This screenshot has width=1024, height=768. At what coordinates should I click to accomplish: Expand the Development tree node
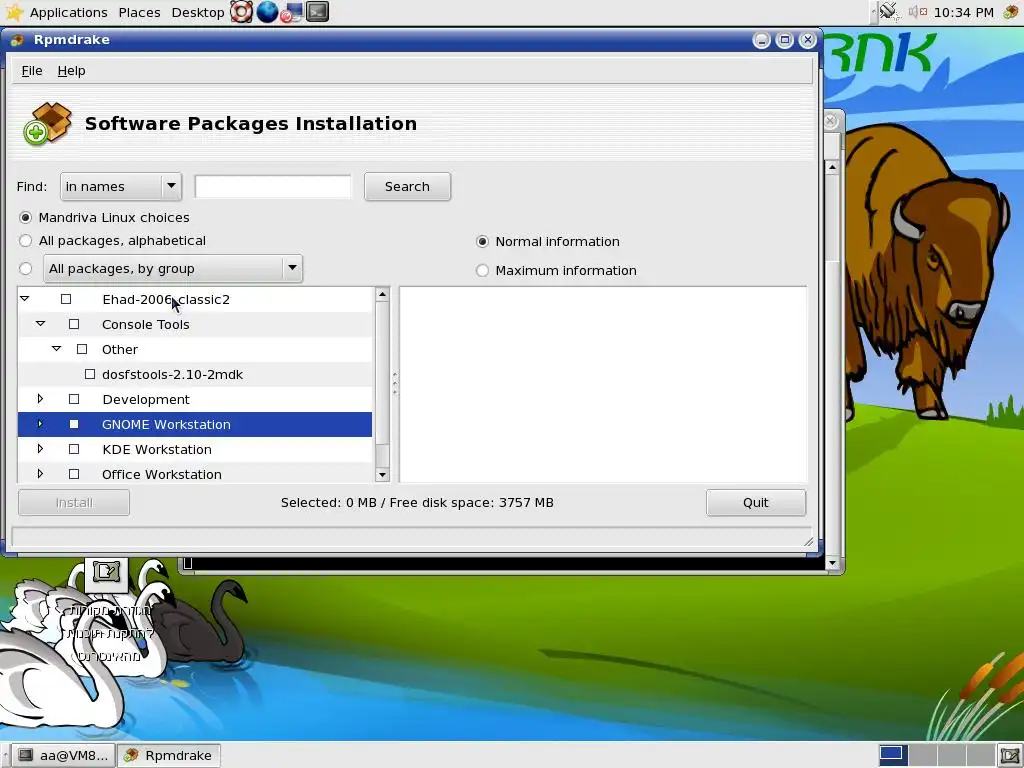coord(40,398)
